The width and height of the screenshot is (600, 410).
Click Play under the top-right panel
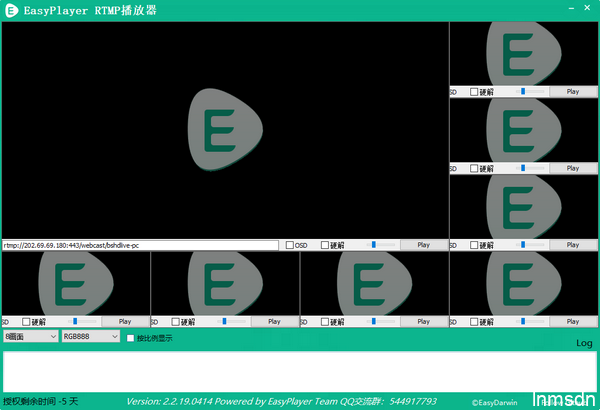point(573,91)
